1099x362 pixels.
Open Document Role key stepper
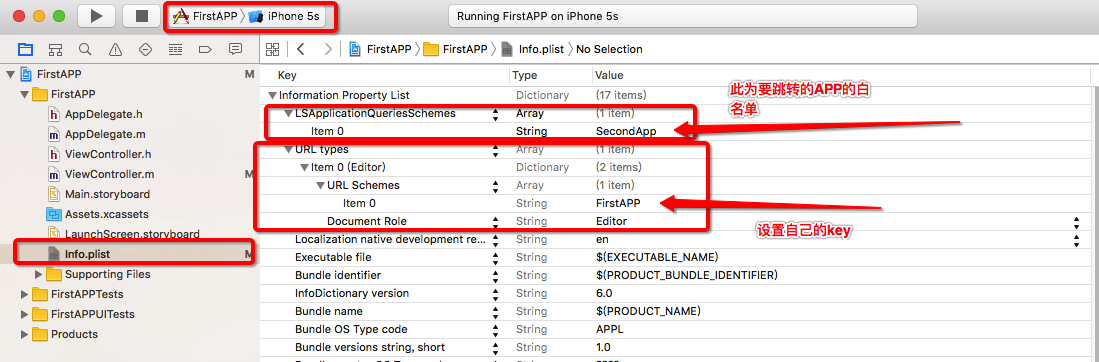pyautogui.click(x=496, y=222)
